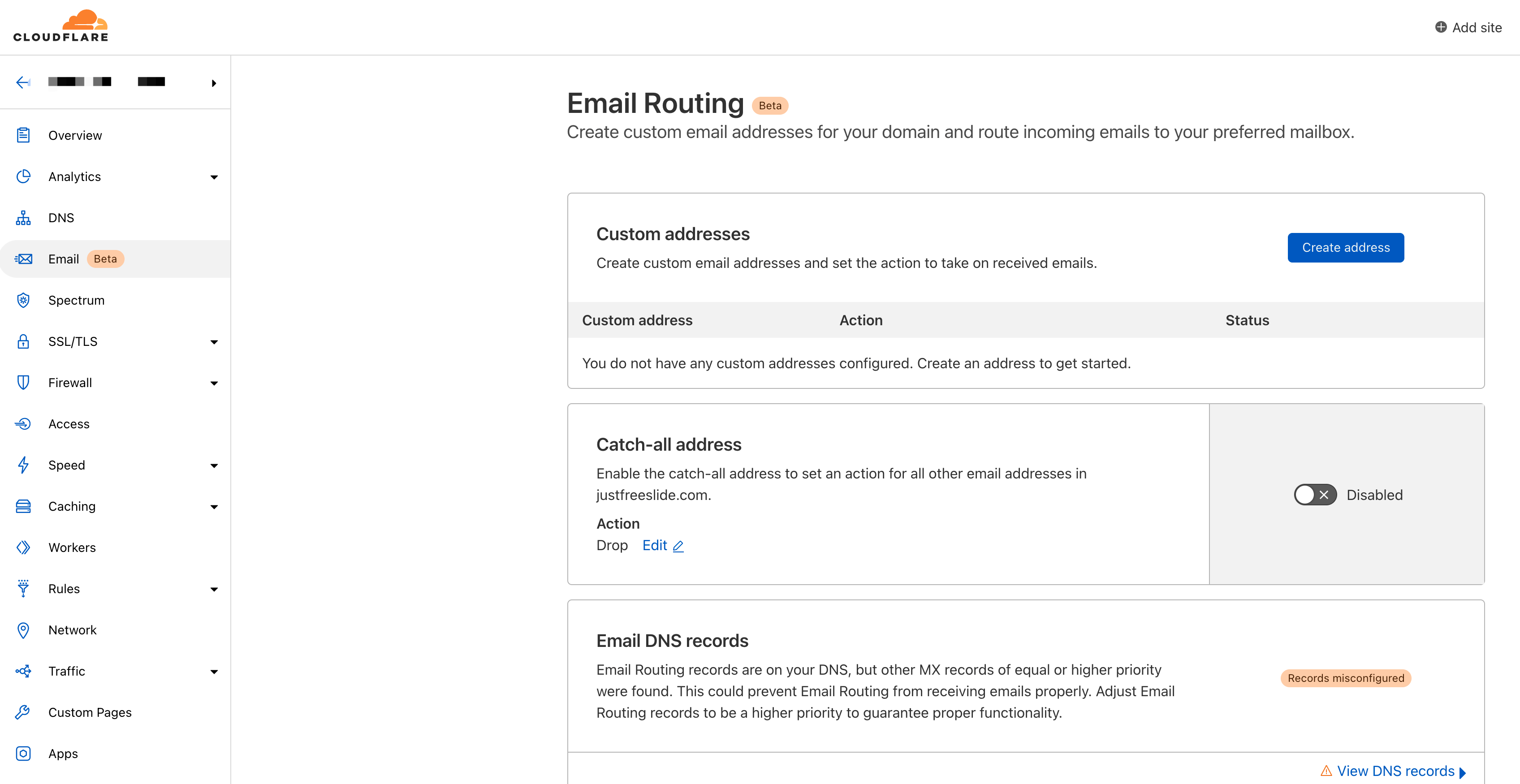
Task: Click the navigation back arrow
Action: click(22, 82)
